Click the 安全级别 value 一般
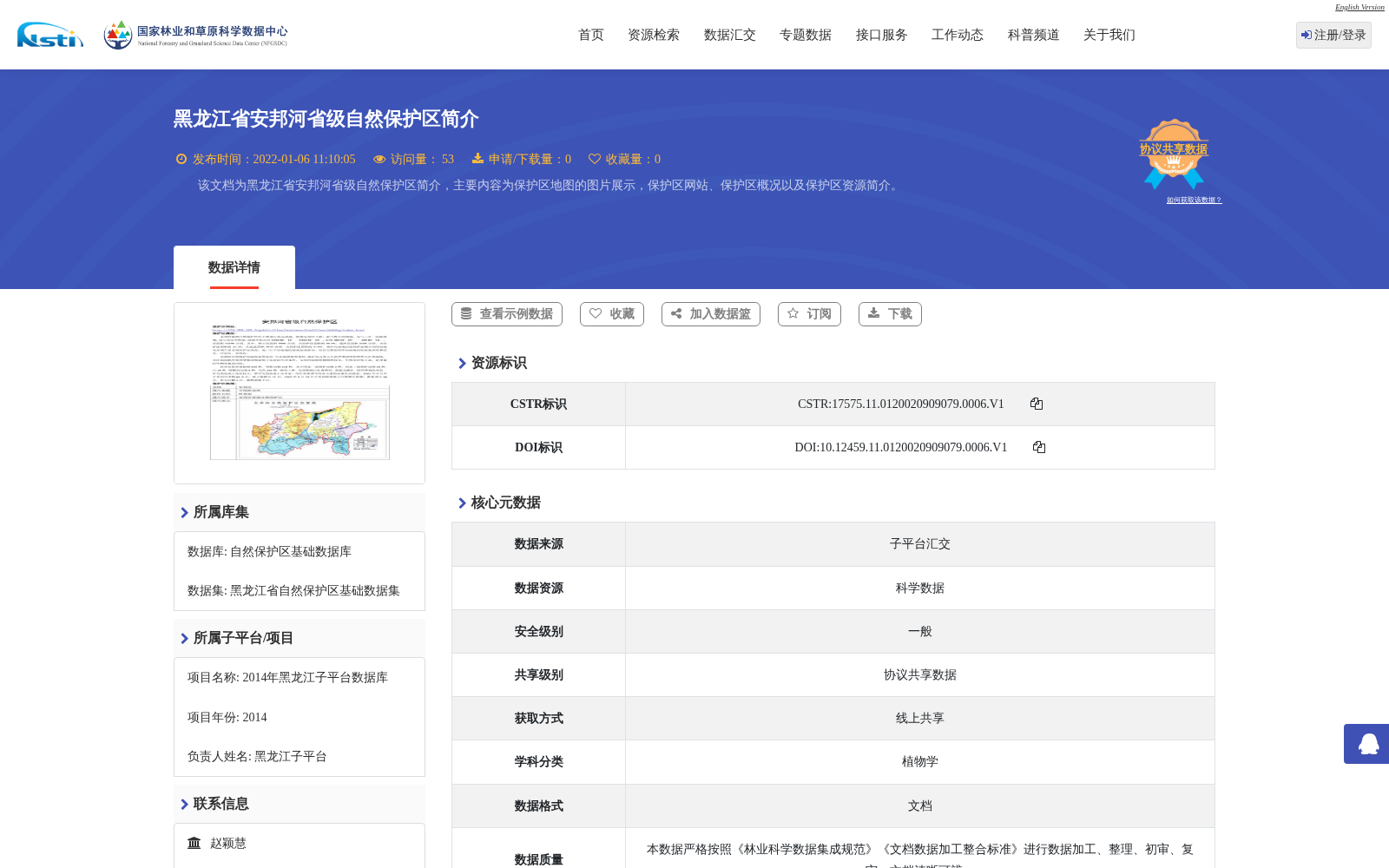The height and width of the screenshot is (868, 1389). click(x=920, y=632)
